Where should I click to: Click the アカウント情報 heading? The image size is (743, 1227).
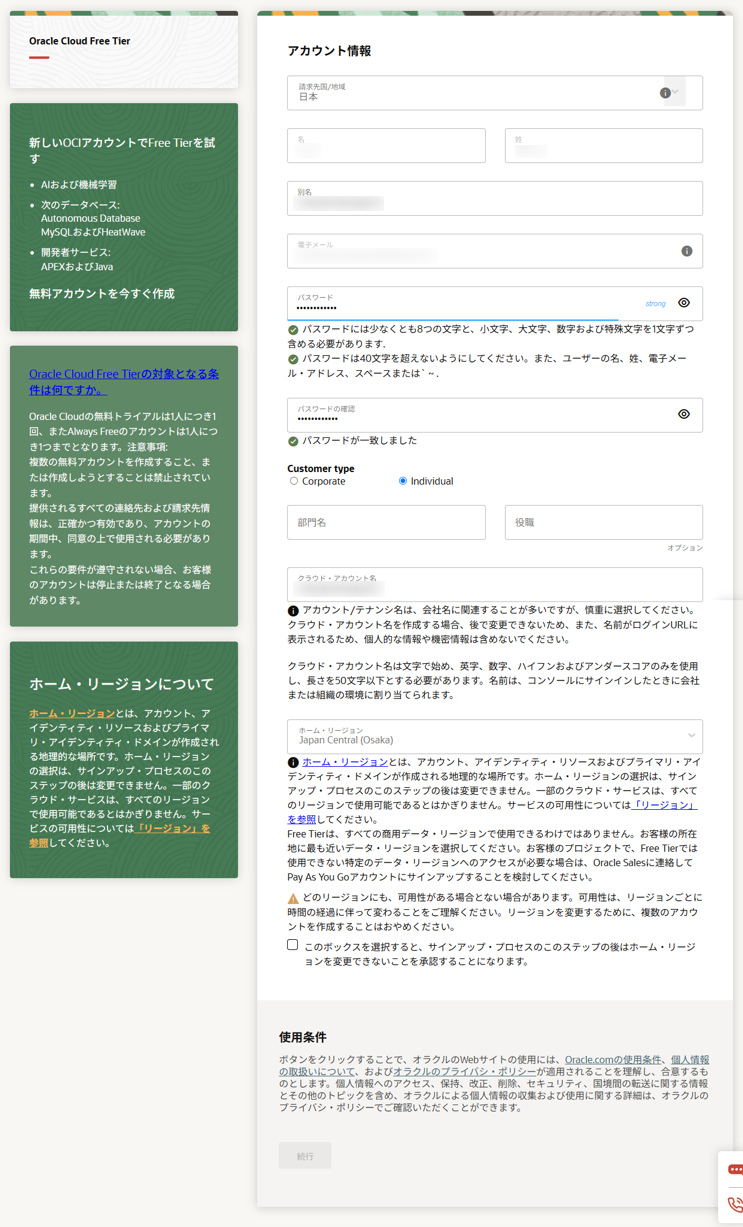(x=329, y=51)
